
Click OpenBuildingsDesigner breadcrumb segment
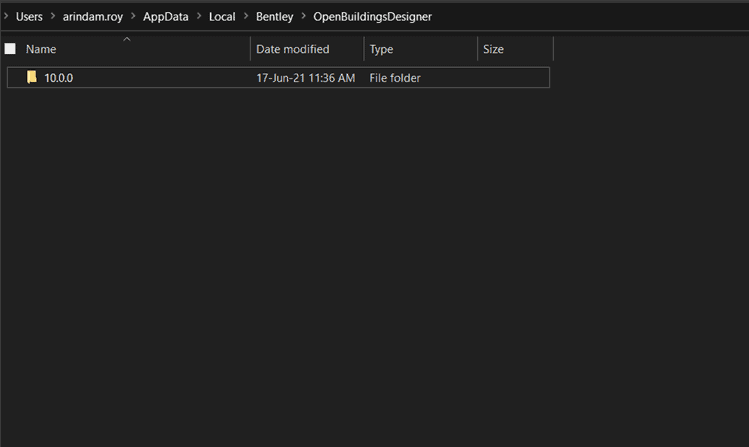[x=372, y=17]
